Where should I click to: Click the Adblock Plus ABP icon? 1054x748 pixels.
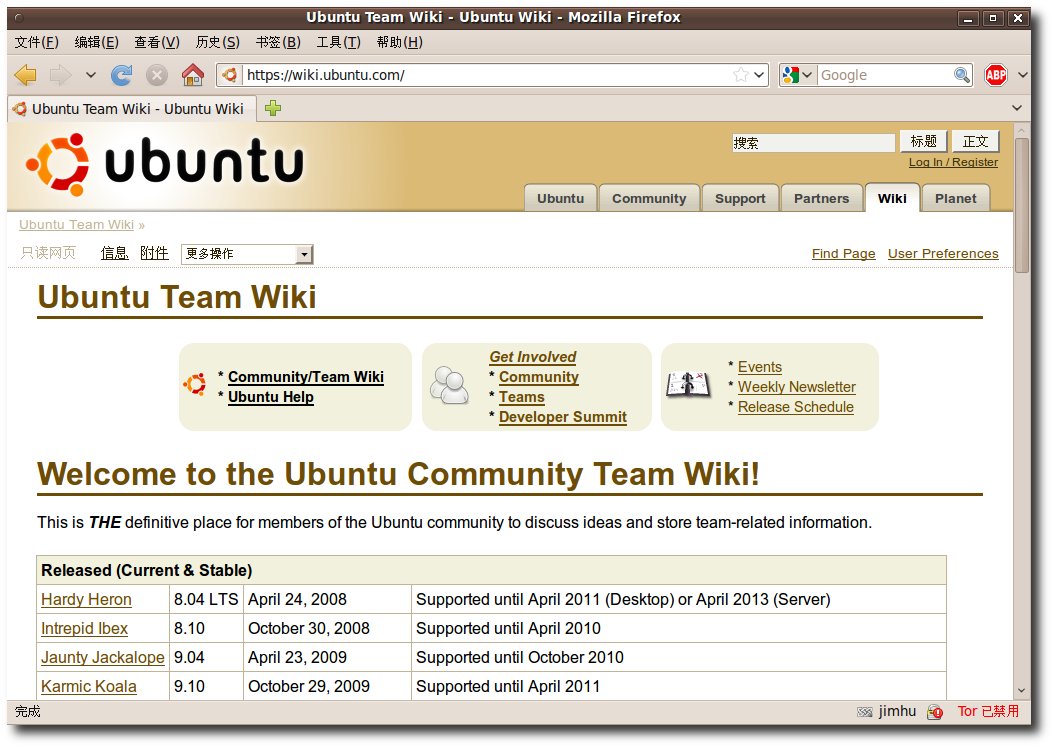(x=995, y=75)
